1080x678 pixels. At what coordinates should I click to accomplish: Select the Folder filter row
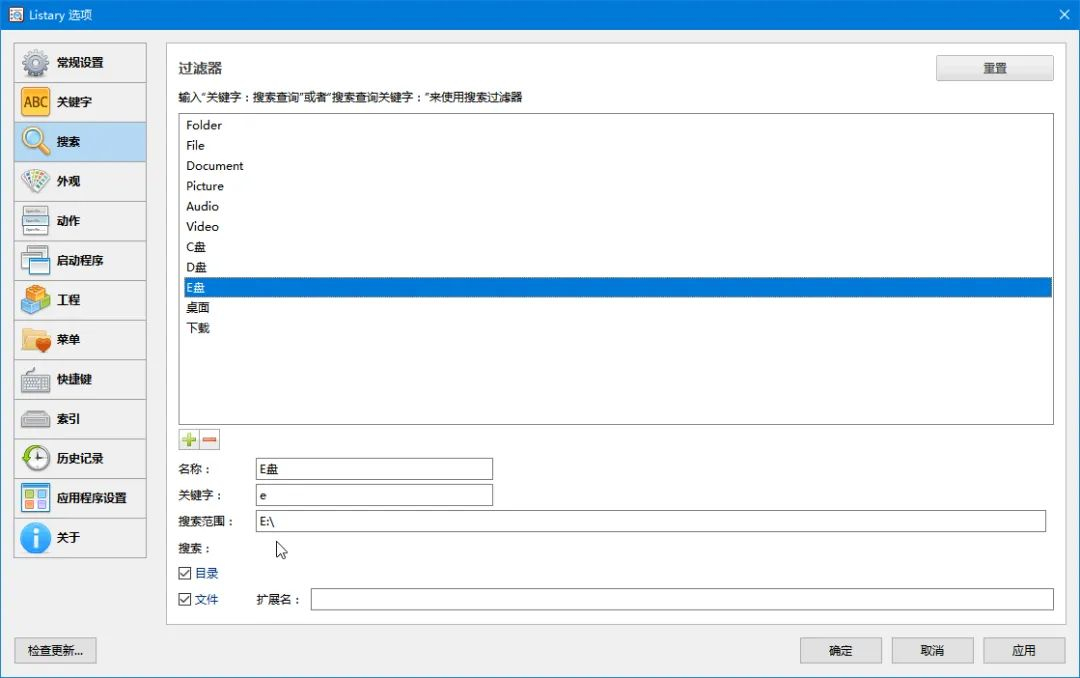tap(618, 125)
